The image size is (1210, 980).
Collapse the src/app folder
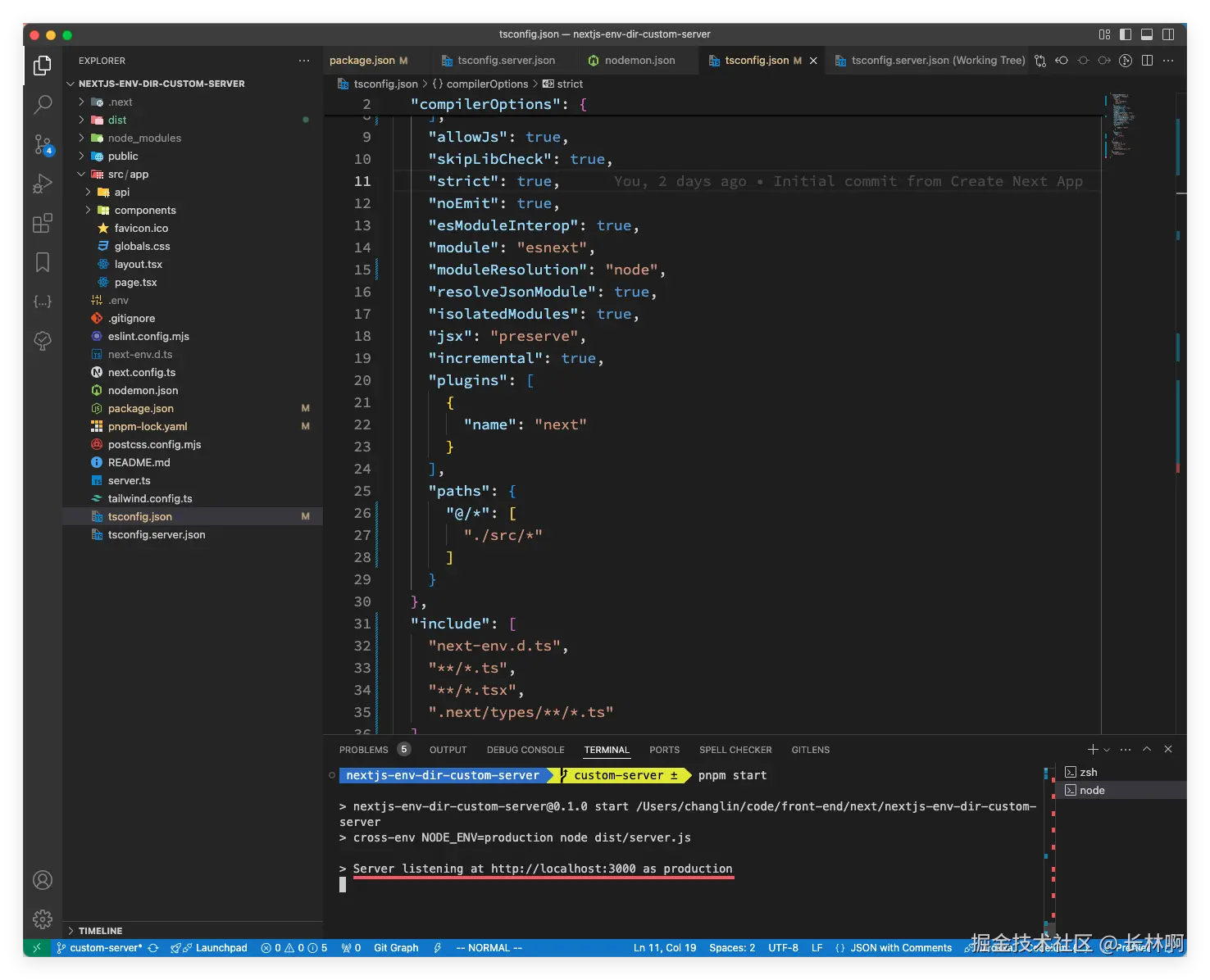pos(128,175)
